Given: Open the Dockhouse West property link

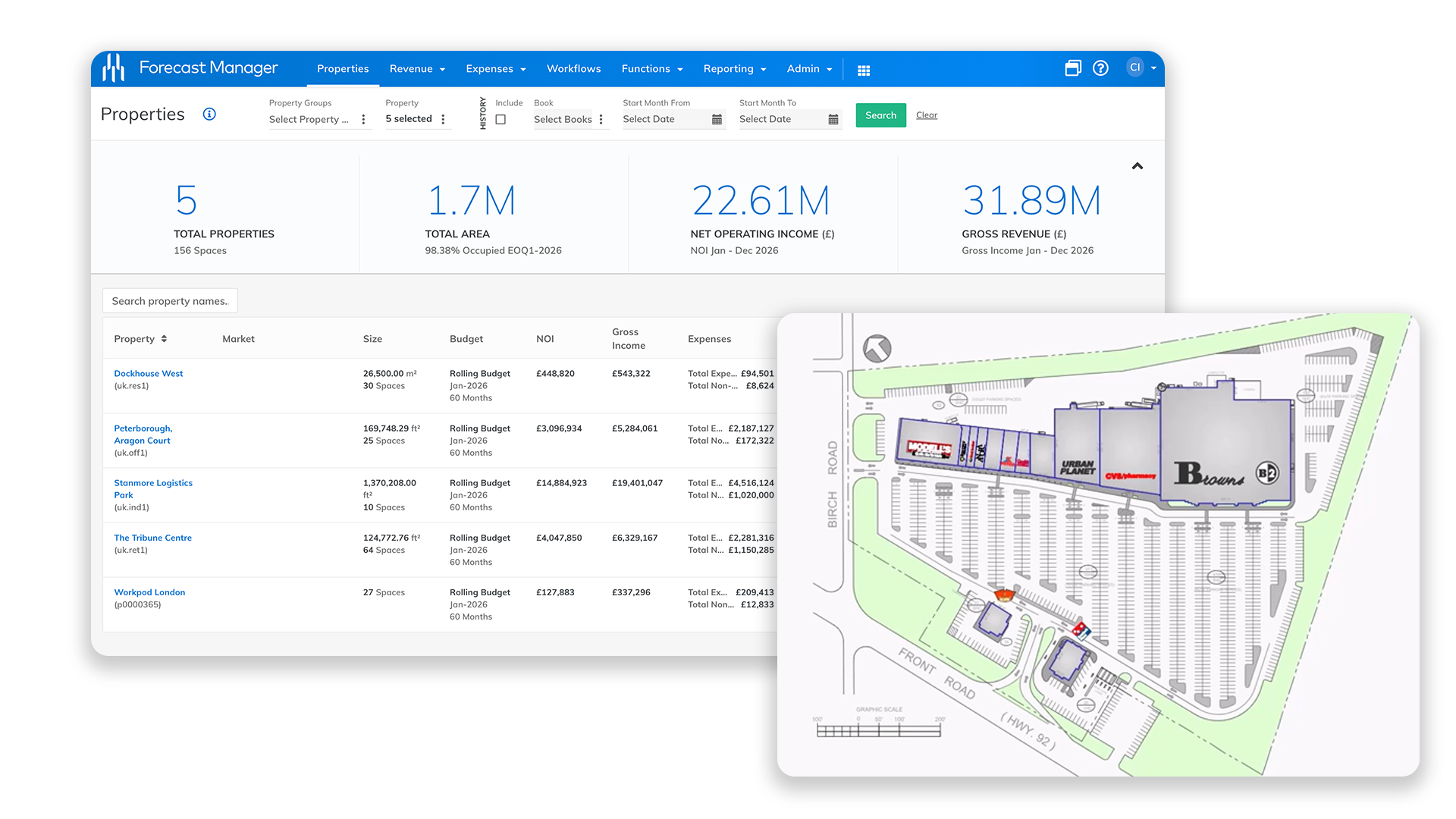Looking at the screenshot, I should [x=149, y=373].
